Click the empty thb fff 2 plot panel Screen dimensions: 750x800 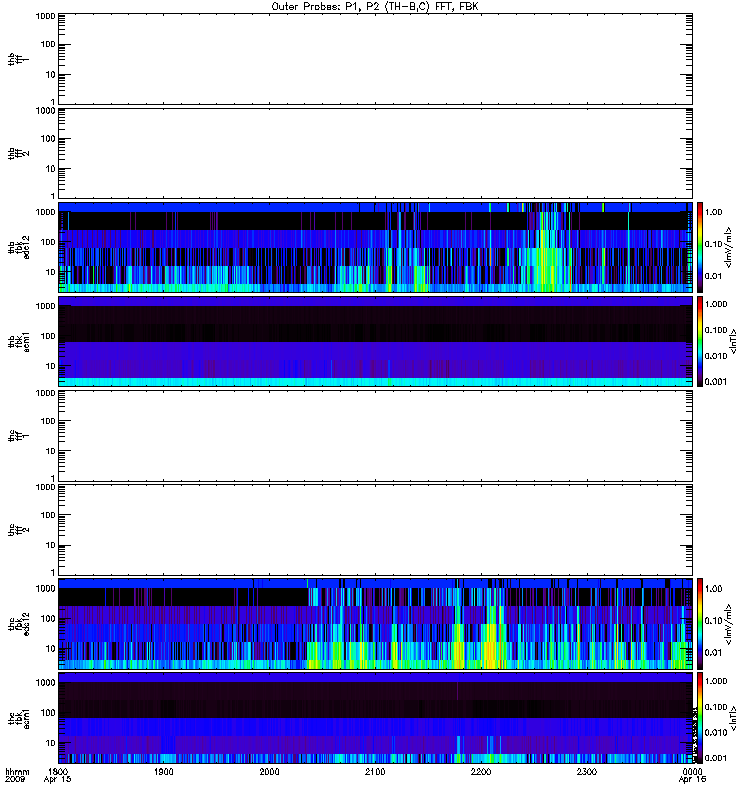pos(375,154)
